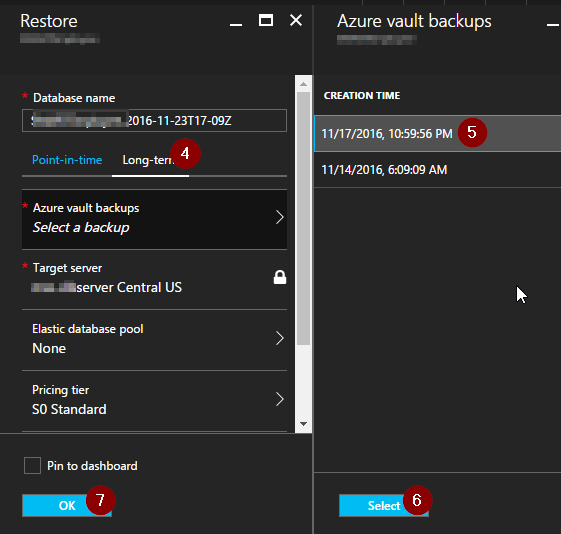Expand the Pricing tier option
This screenshot has width=561, height=534.
[x=154, y=400]
